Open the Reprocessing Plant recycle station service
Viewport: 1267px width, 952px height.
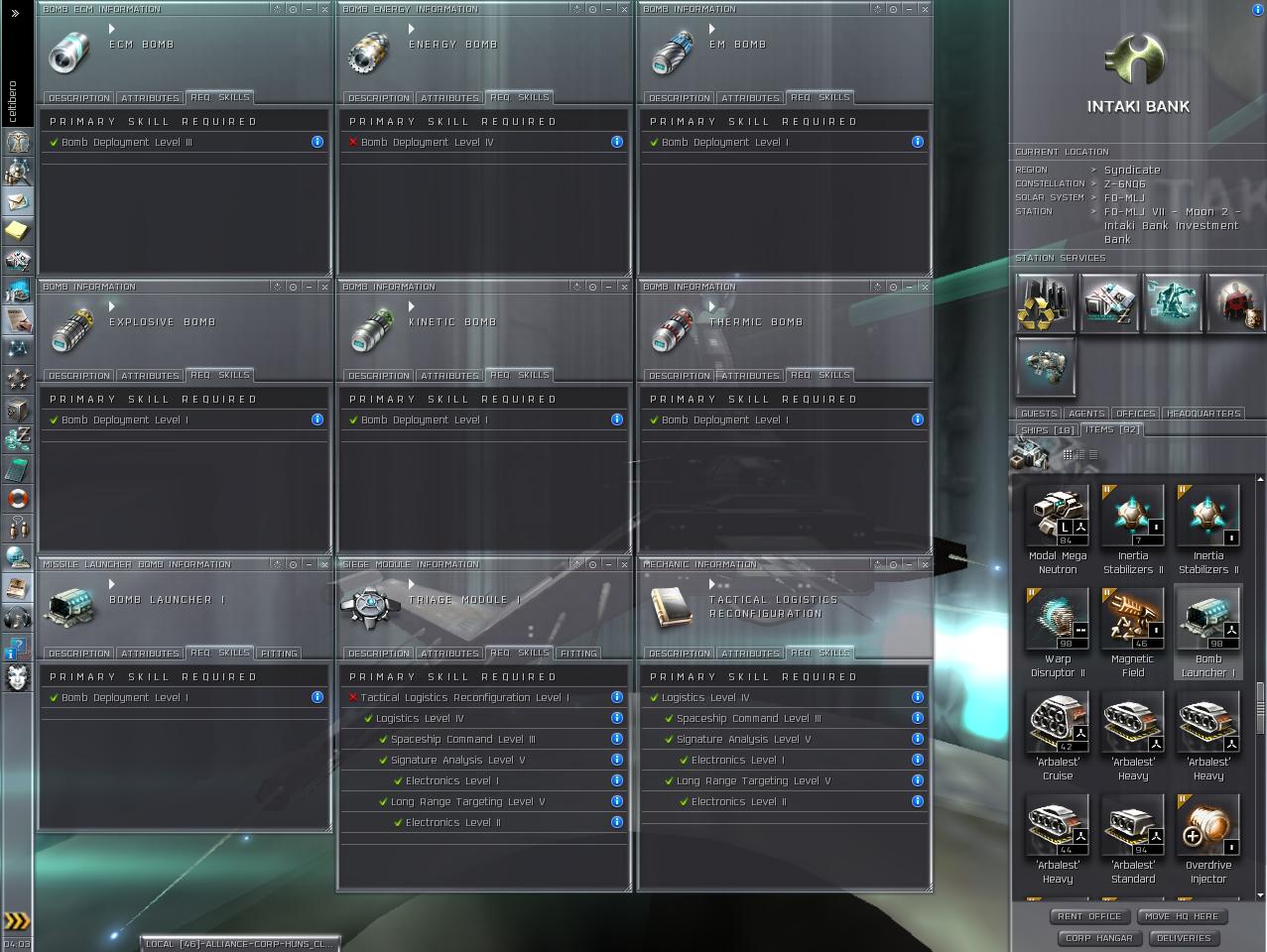tap(1045, 303)
